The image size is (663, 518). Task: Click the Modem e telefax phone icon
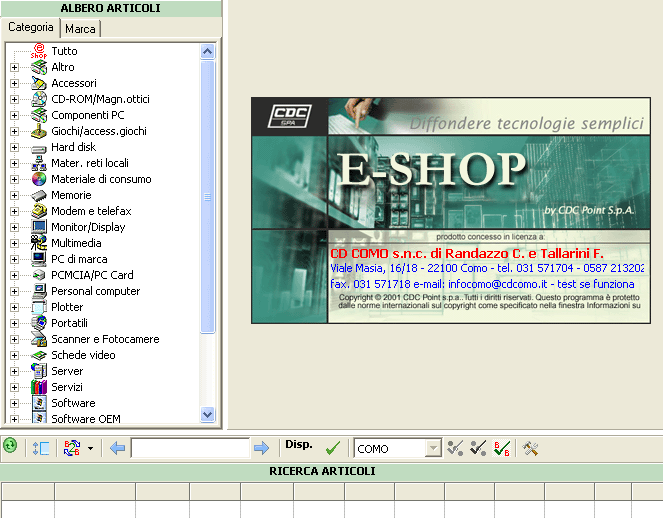point(39,211)
